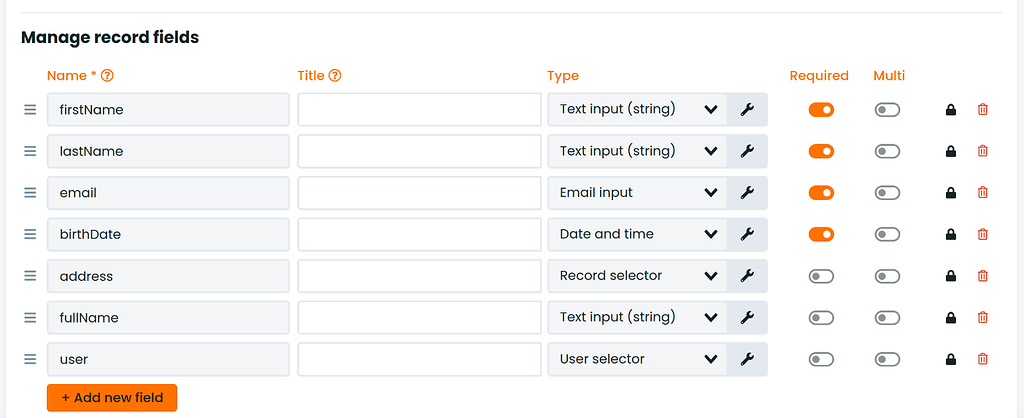This screenshot has height=418, width=1024.
Task: Open wrench settings for firstName field
Action: click(747, 110)
